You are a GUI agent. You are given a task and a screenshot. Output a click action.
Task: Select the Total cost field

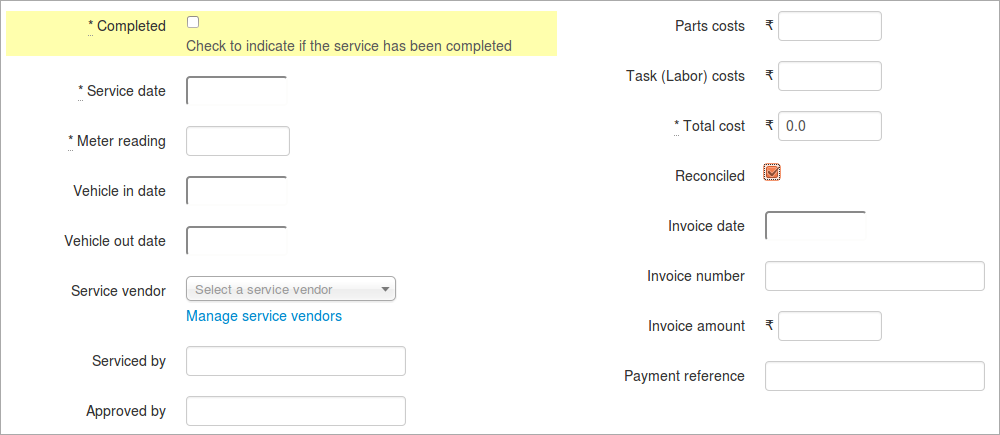click(830, 126)
